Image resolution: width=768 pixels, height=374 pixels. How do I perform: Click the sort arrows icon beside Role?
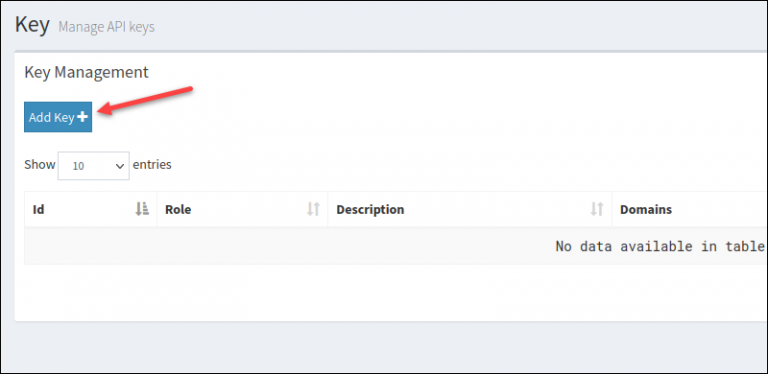(x=313, y=210)
